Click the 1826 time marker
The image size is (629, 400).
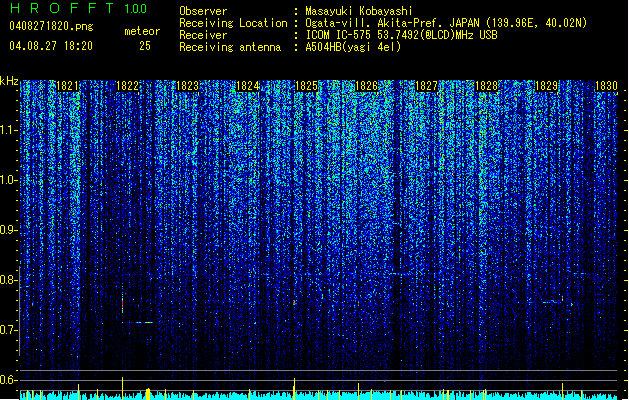point(367,86)
